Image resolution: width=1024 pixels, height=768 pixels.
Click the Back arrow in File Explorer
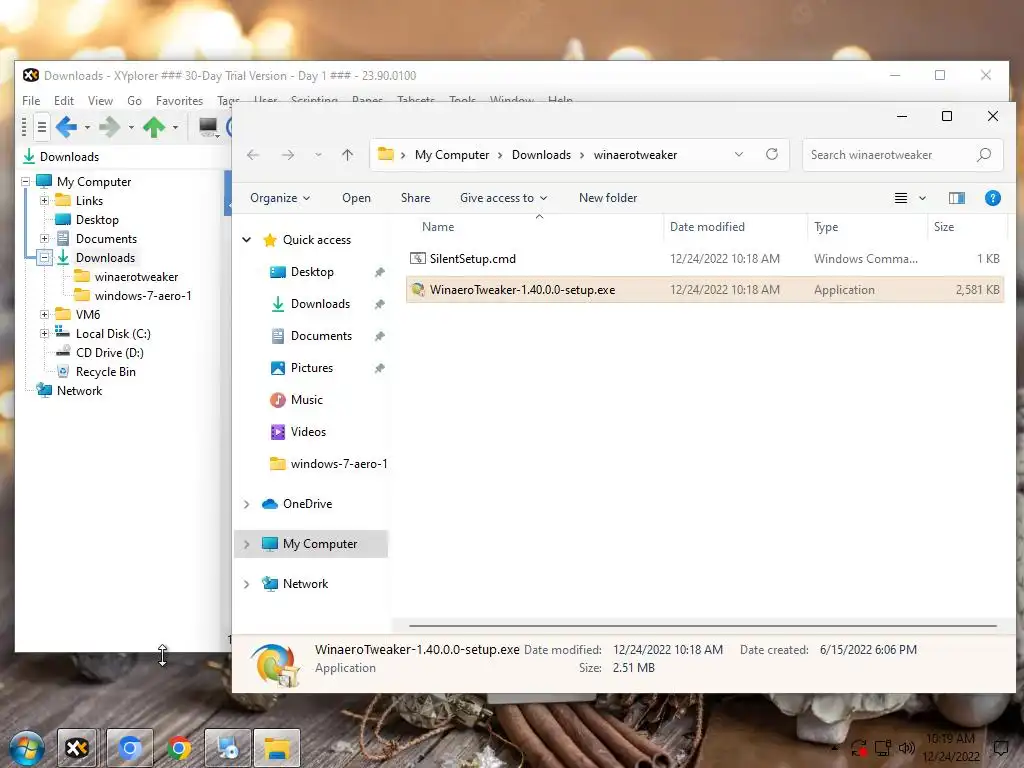[x=253, y=155]
